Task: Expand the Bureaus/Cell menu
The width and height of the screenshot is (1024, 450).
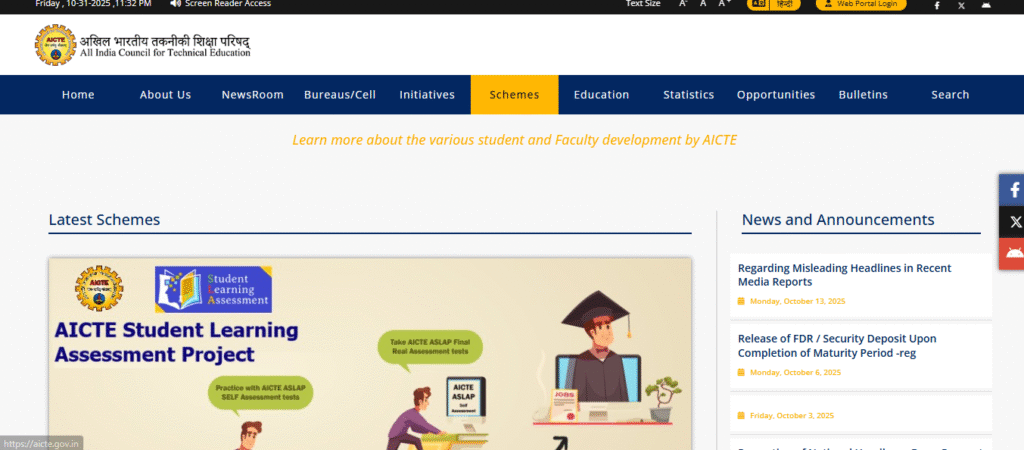Action: pyautogui.click(x=340, y=95)
